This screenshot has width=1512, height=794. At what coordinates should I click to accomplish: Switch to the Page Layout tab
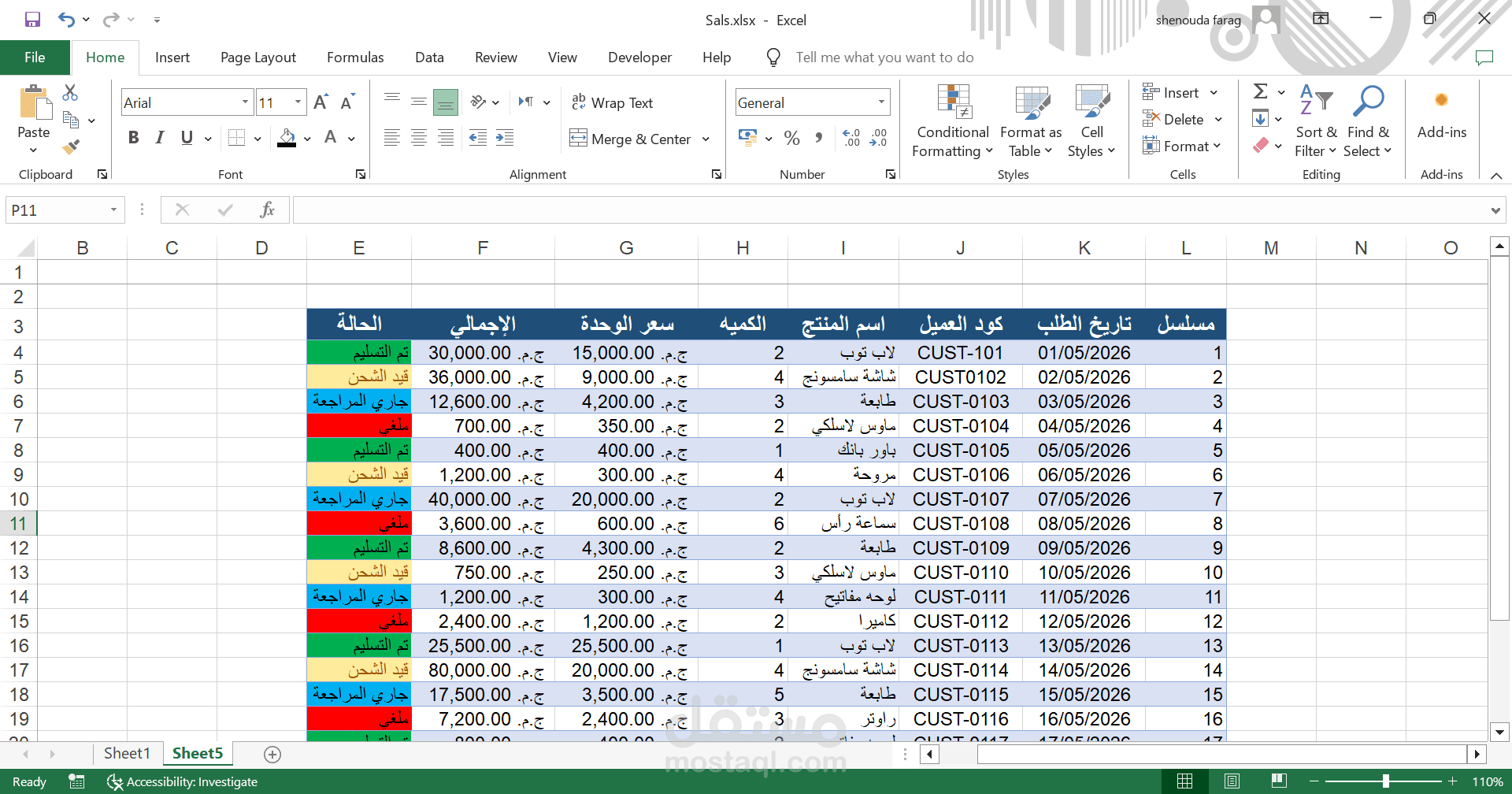coord(258,58)
